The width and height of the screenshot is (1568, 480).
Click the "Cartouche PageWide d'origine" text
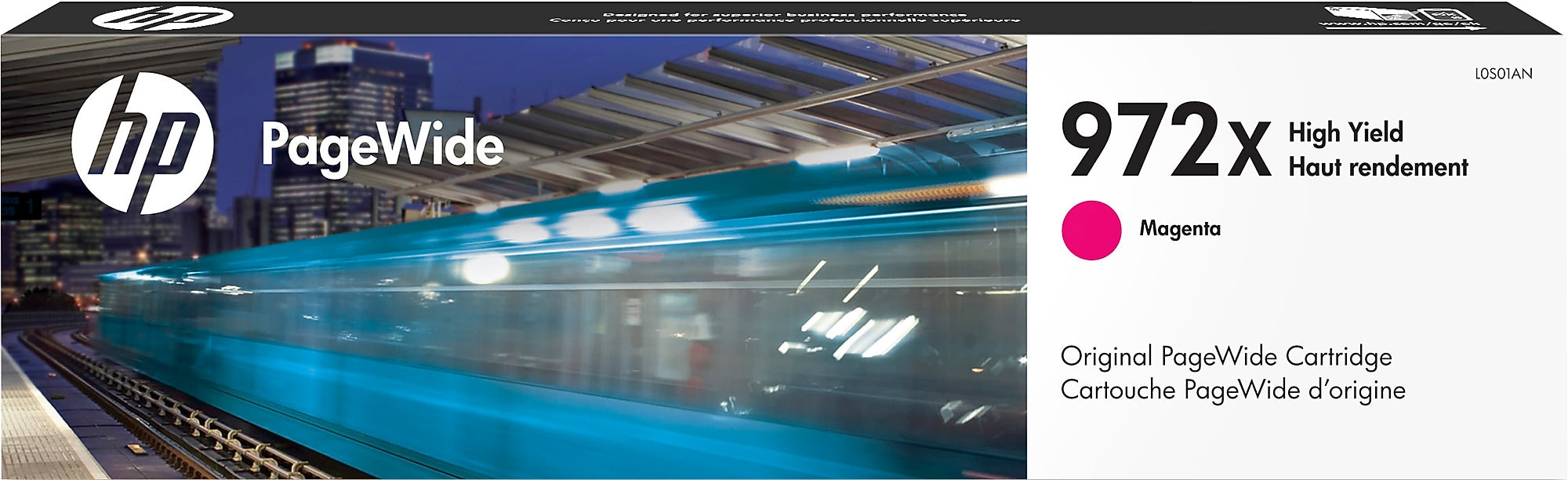point(1233,391)
